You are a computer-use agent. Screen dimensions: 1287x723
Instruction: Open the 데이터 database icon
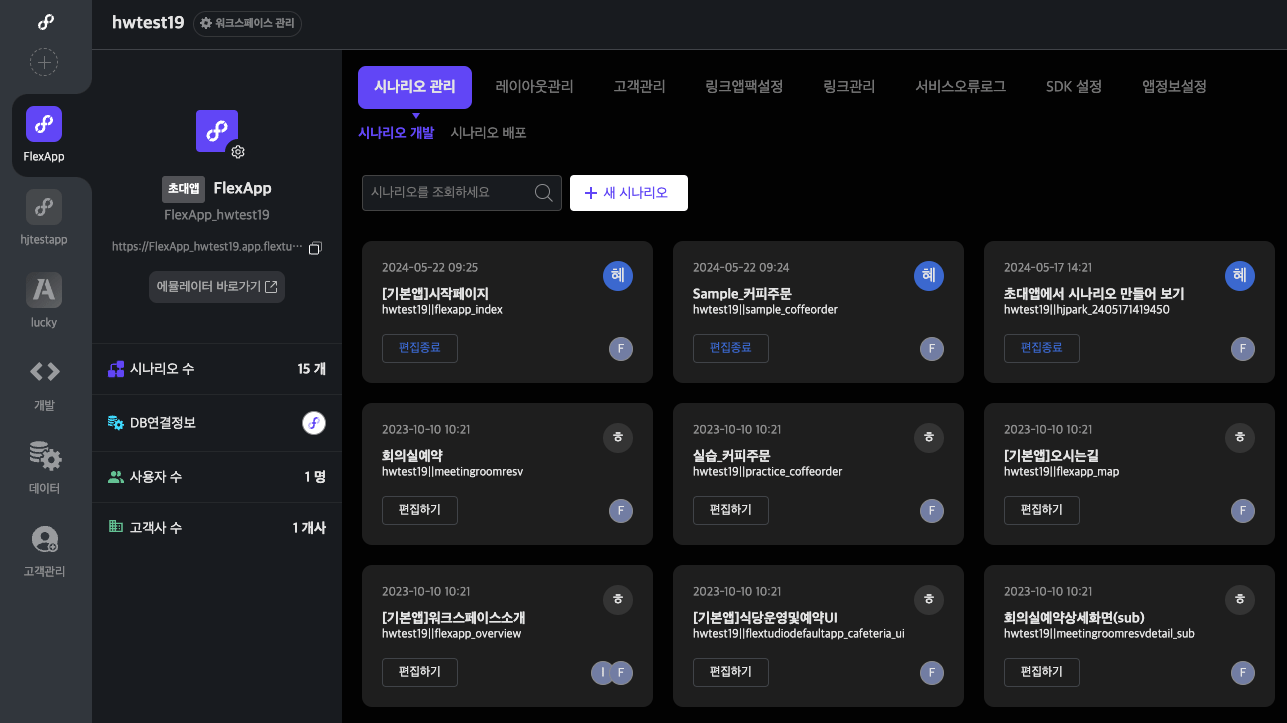coord(44,456)
